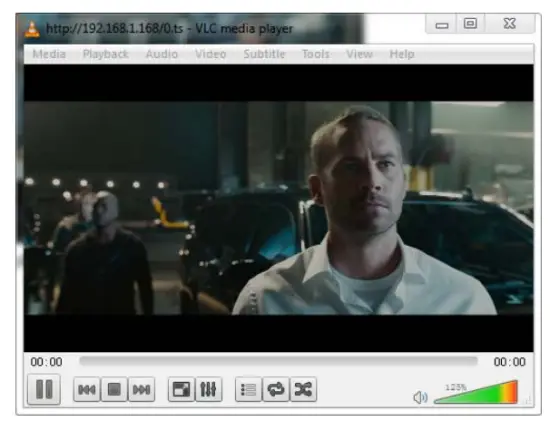Maximize the VLC window
This screenshot has width=550, height=421.
click(x=470, y=24)
